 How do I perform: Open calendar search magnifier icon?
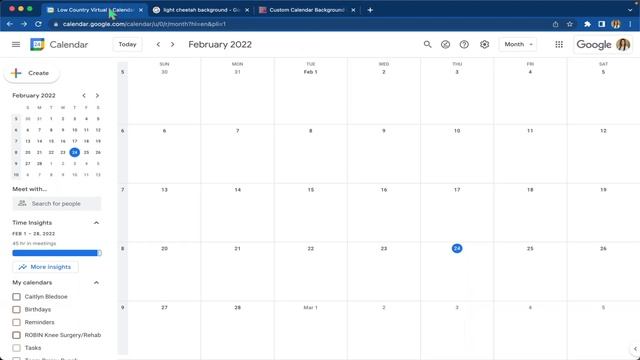click(x=427, y=44)
